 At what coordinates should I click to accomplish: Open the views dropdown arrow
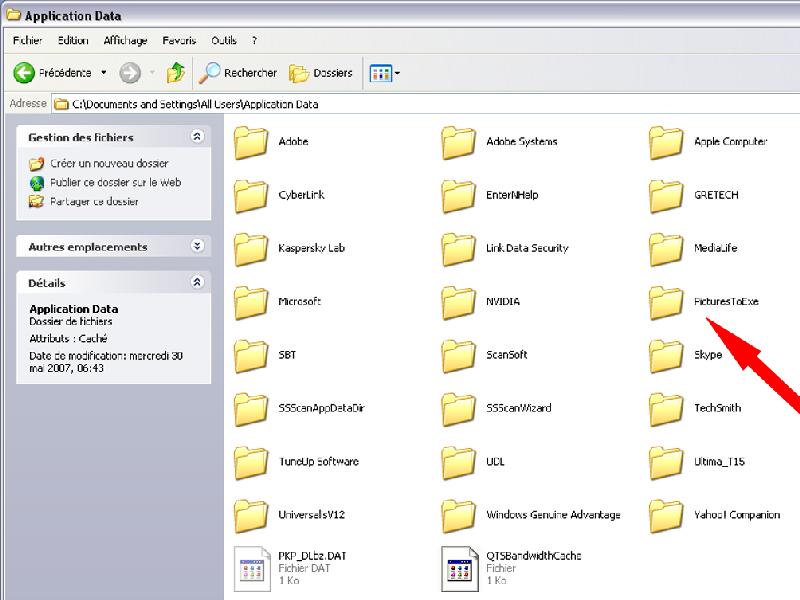tap(397, 73)
